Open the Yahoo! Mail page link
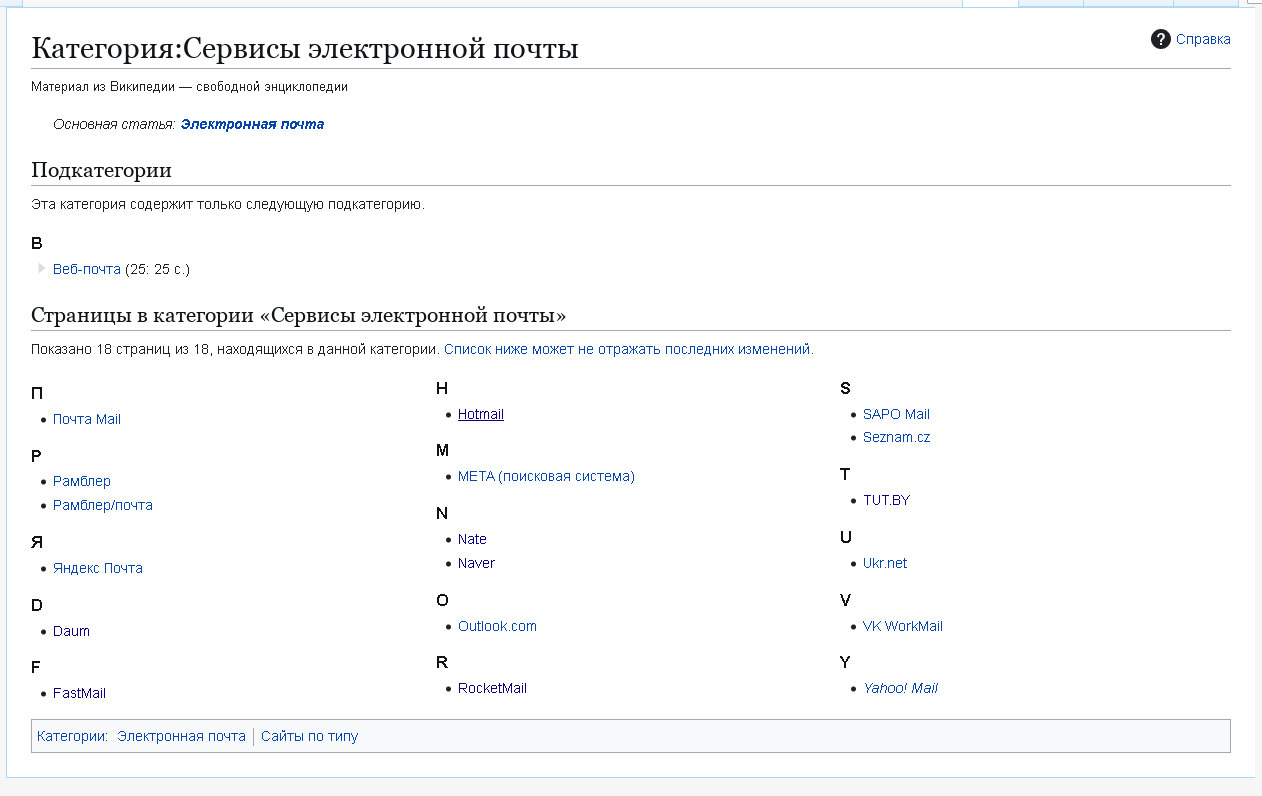 tap(900, 688)
